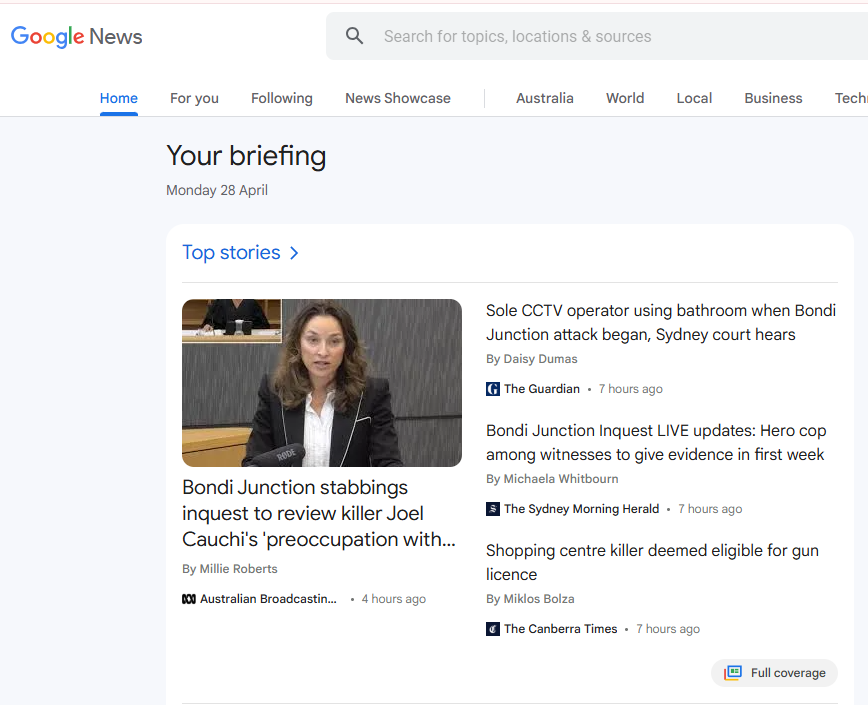Switch to News Showcase
The image size is (868, 705).
[x=397, y=98]
